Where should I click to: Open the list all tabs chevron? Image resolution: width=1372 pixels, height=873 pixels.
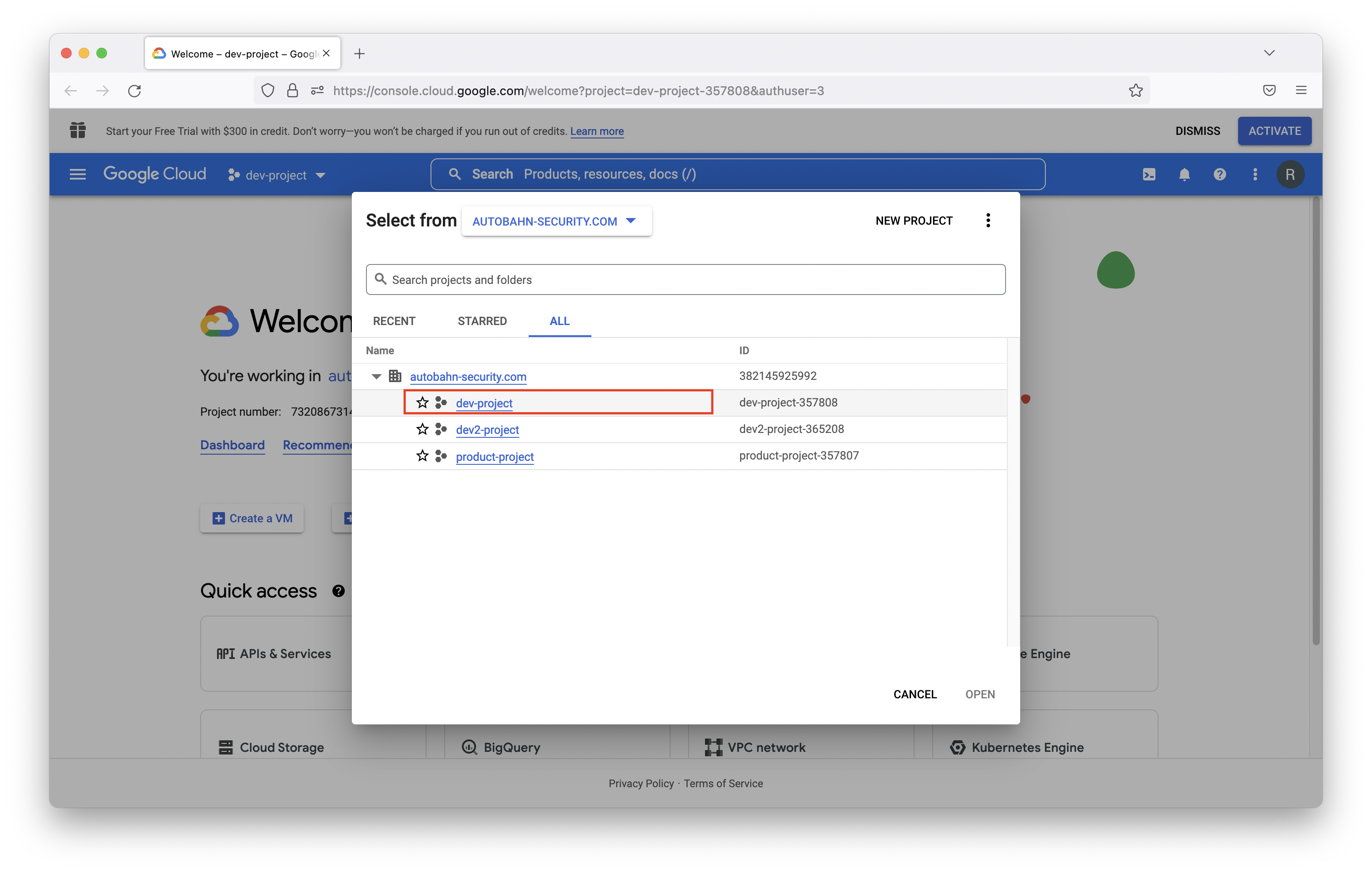1269,53
